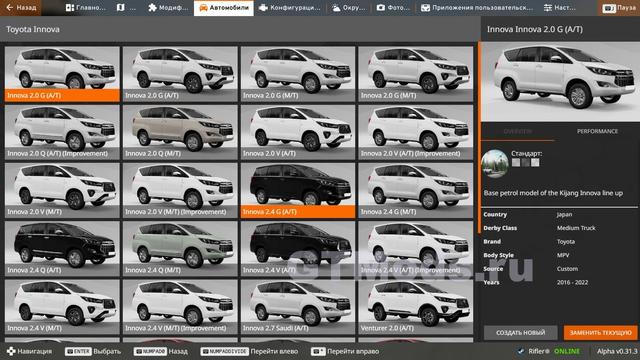Viewport: 640px width, 360px height.
Task: Select the black Innova 2.4 G (A/T)
Action: coord(298,191)
